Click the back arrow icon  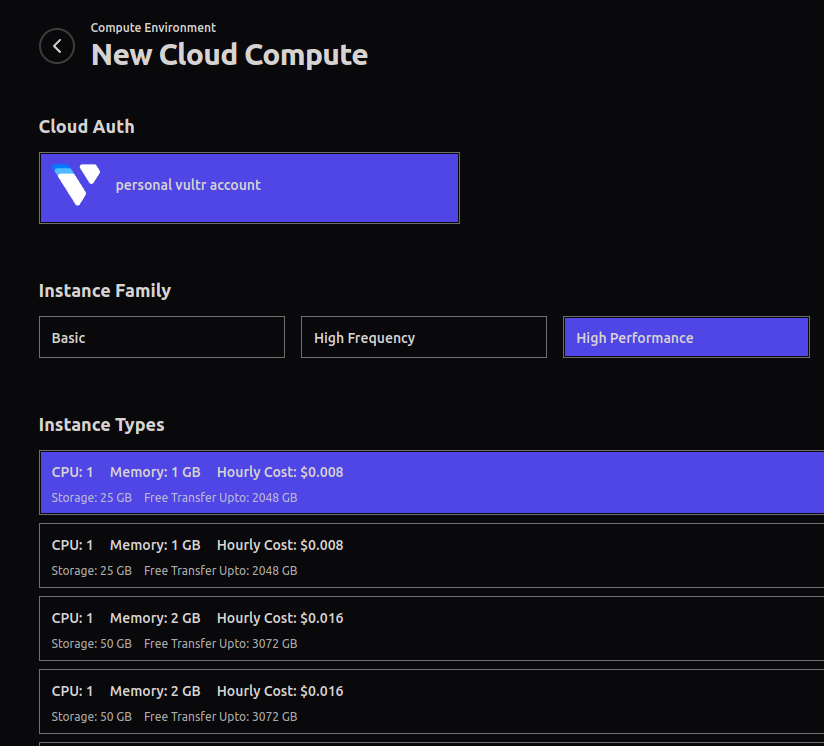57,46
